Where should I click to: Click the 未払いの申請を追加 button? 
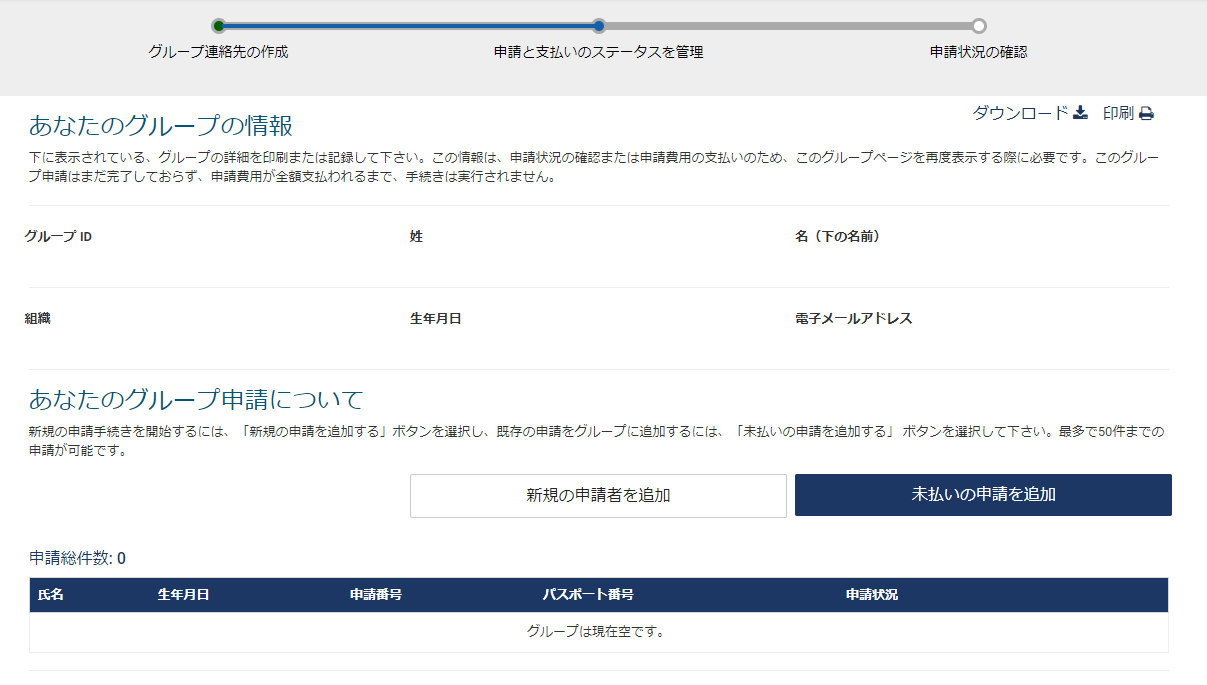tap(983, 495)
